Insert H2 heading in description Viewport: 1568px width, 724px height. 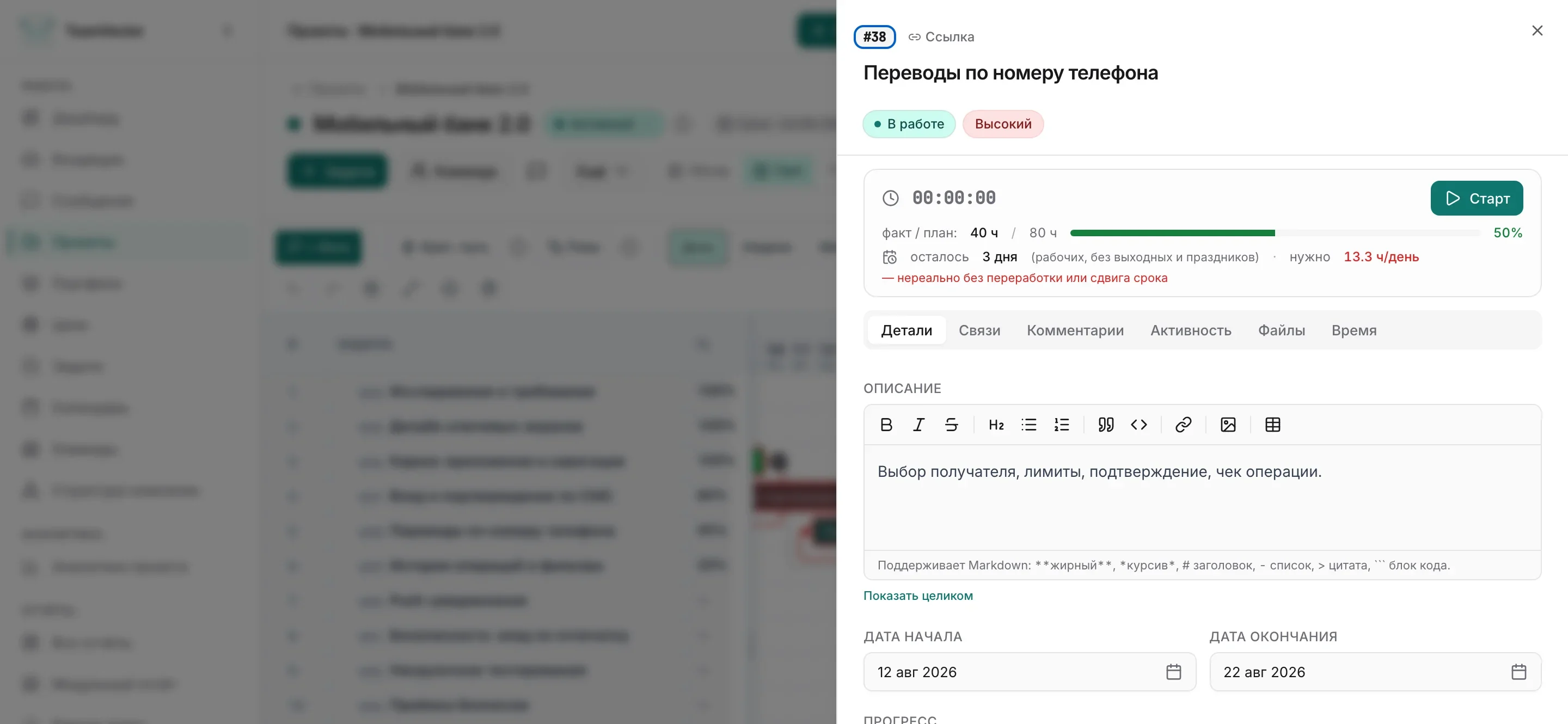coord(996,425)
